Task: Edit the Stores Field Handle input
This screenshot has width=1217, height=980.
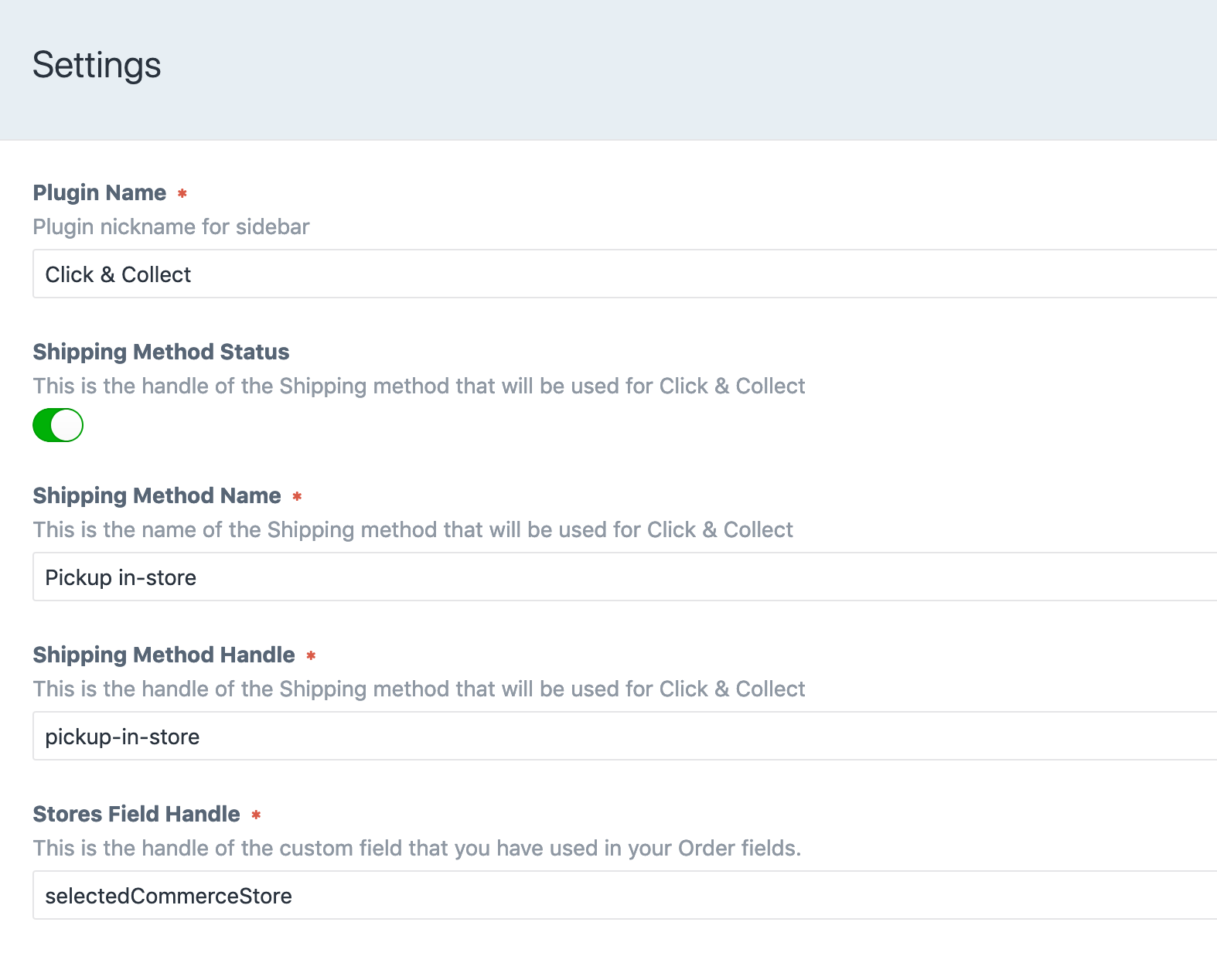Action: [625, 895]
